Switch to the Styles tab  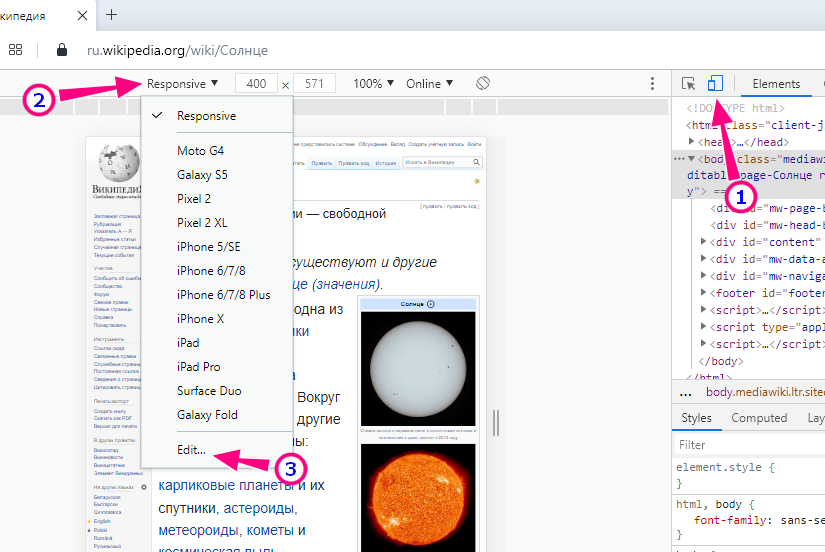pyautogui.click(x=696, y=418)
